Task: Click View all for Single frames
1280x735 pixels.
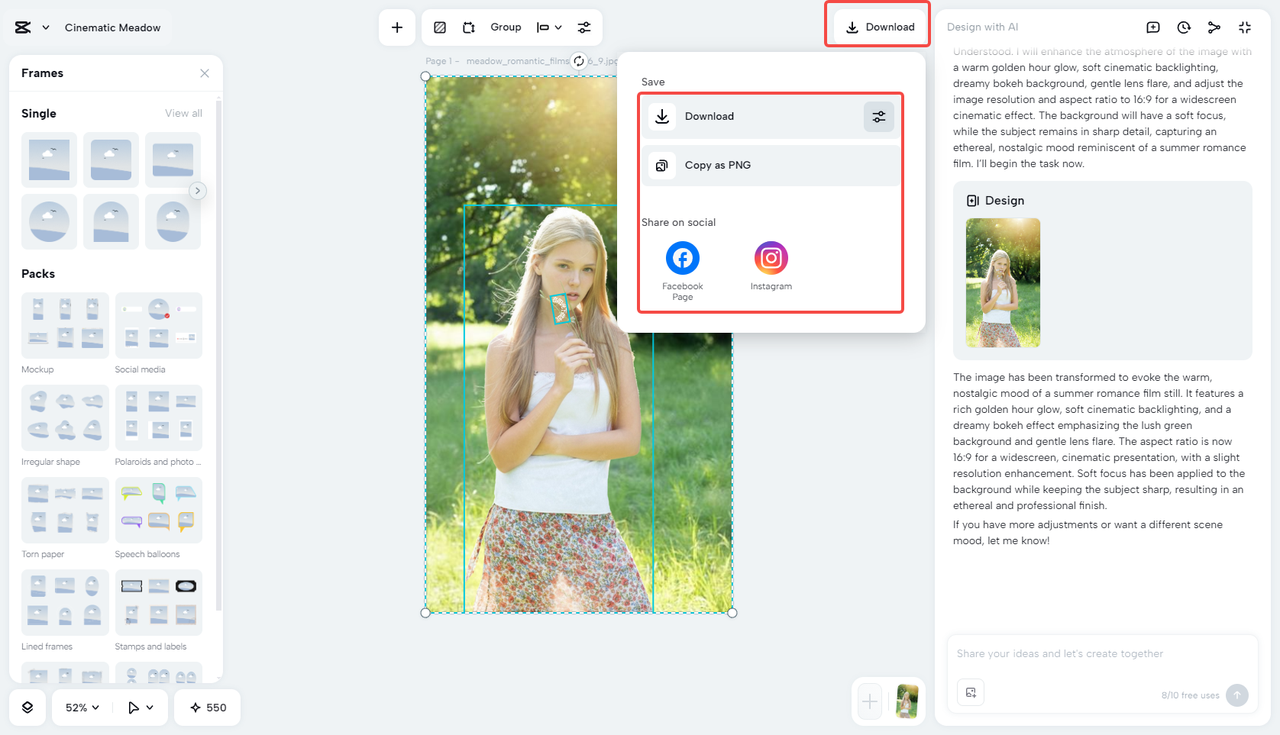Action: pyautogui.click(x=184, y=113)
